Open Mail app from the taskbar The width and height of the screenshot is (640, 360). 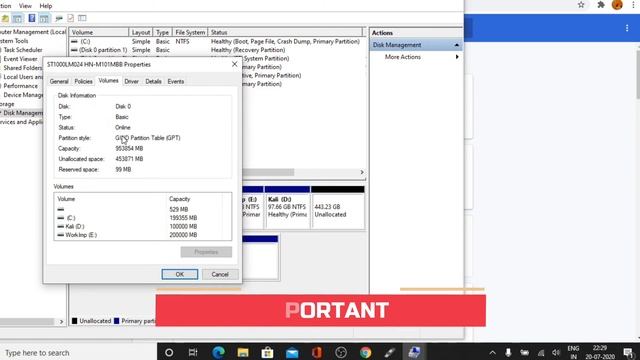(292, 353)
